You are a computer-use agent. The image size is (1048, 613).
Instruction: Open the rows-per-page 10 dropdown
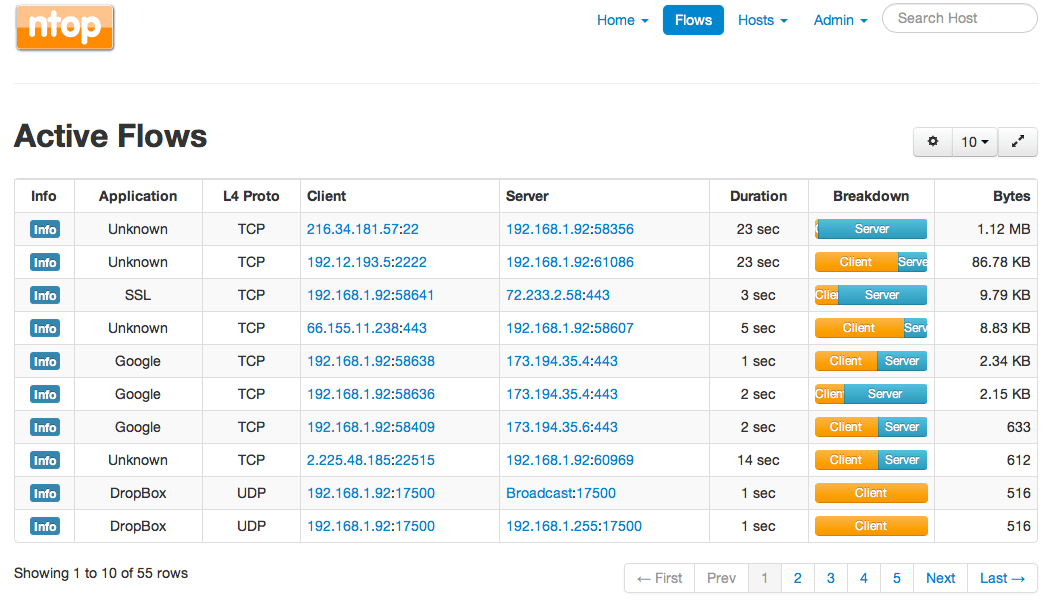click(973, 141)
